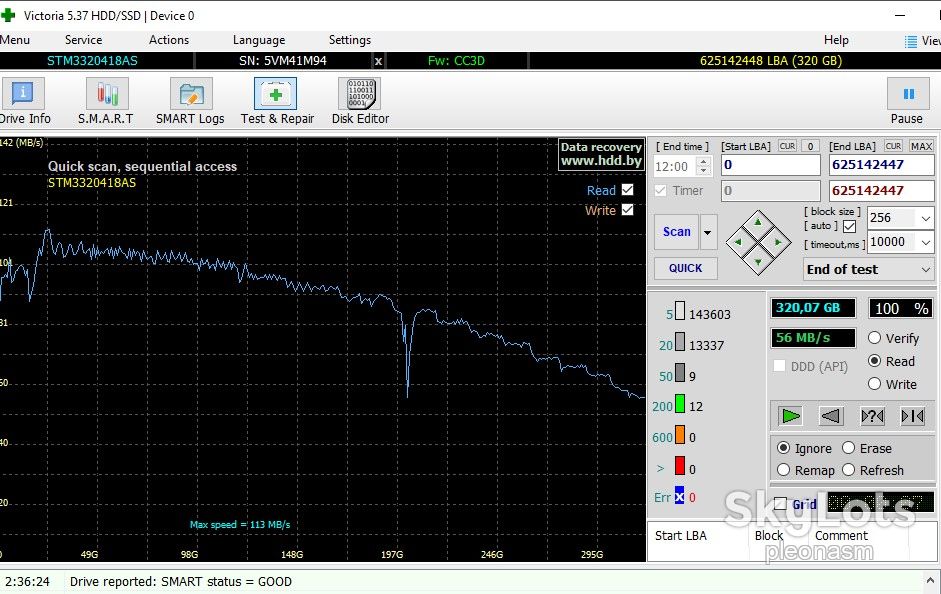
Task: Click the End LBA 625142447 input field
Action: [882, 165]
